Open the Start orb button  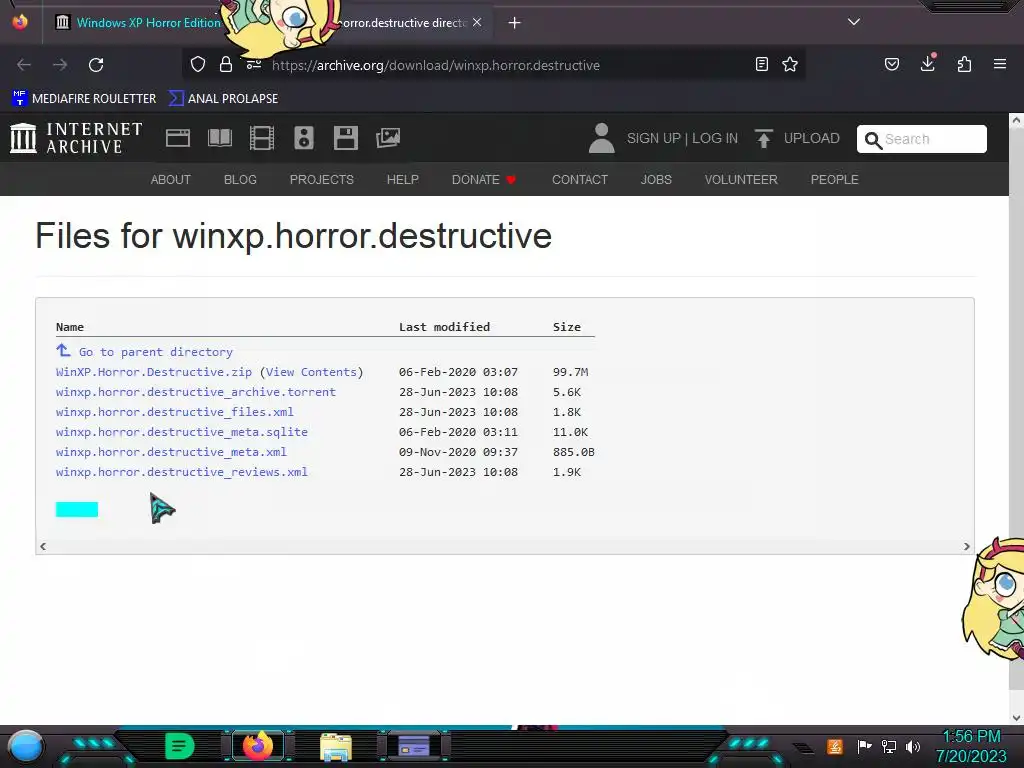[x=26, y=747]
